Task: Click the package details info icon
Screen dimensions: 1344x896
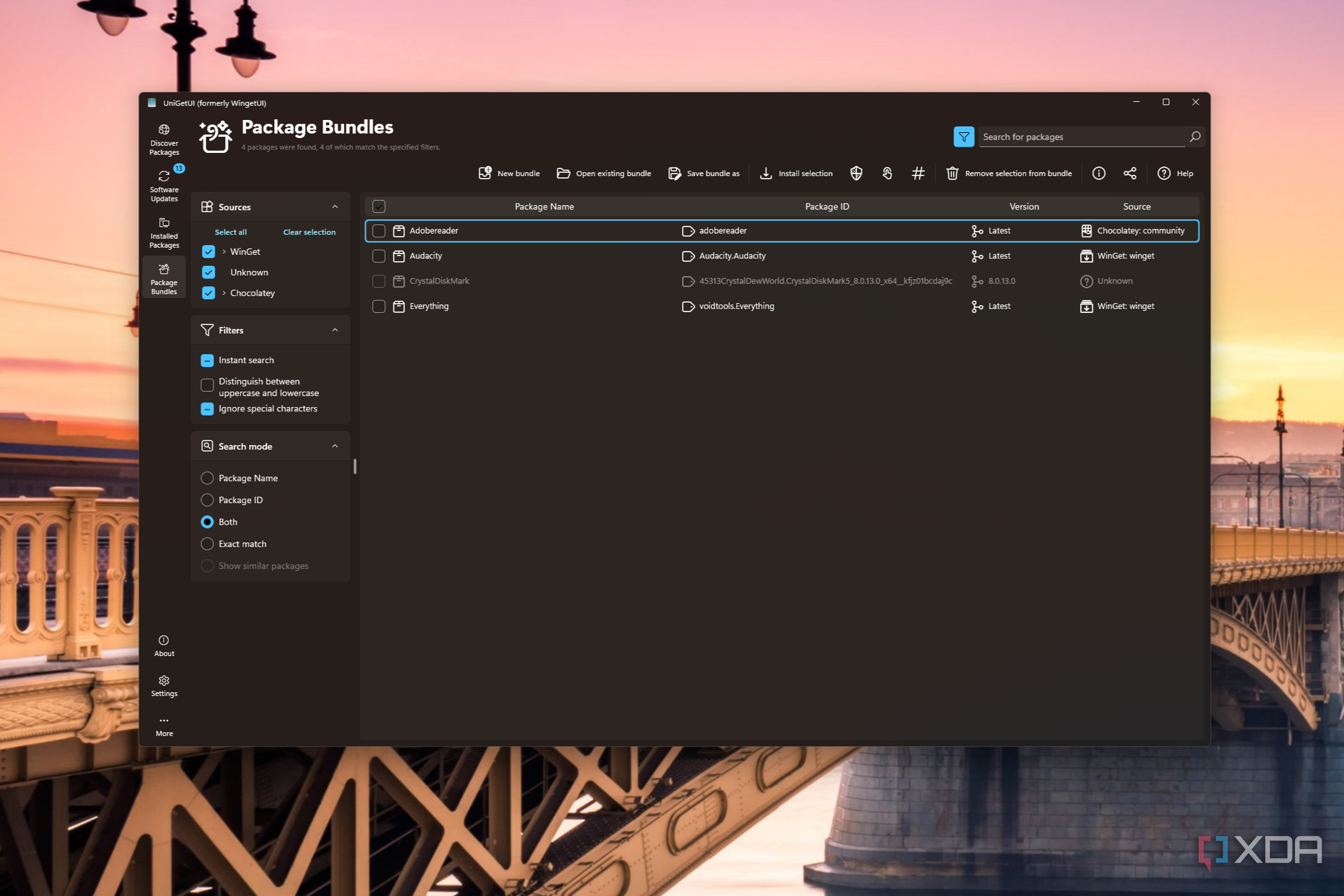Action: pos(1099,174)
